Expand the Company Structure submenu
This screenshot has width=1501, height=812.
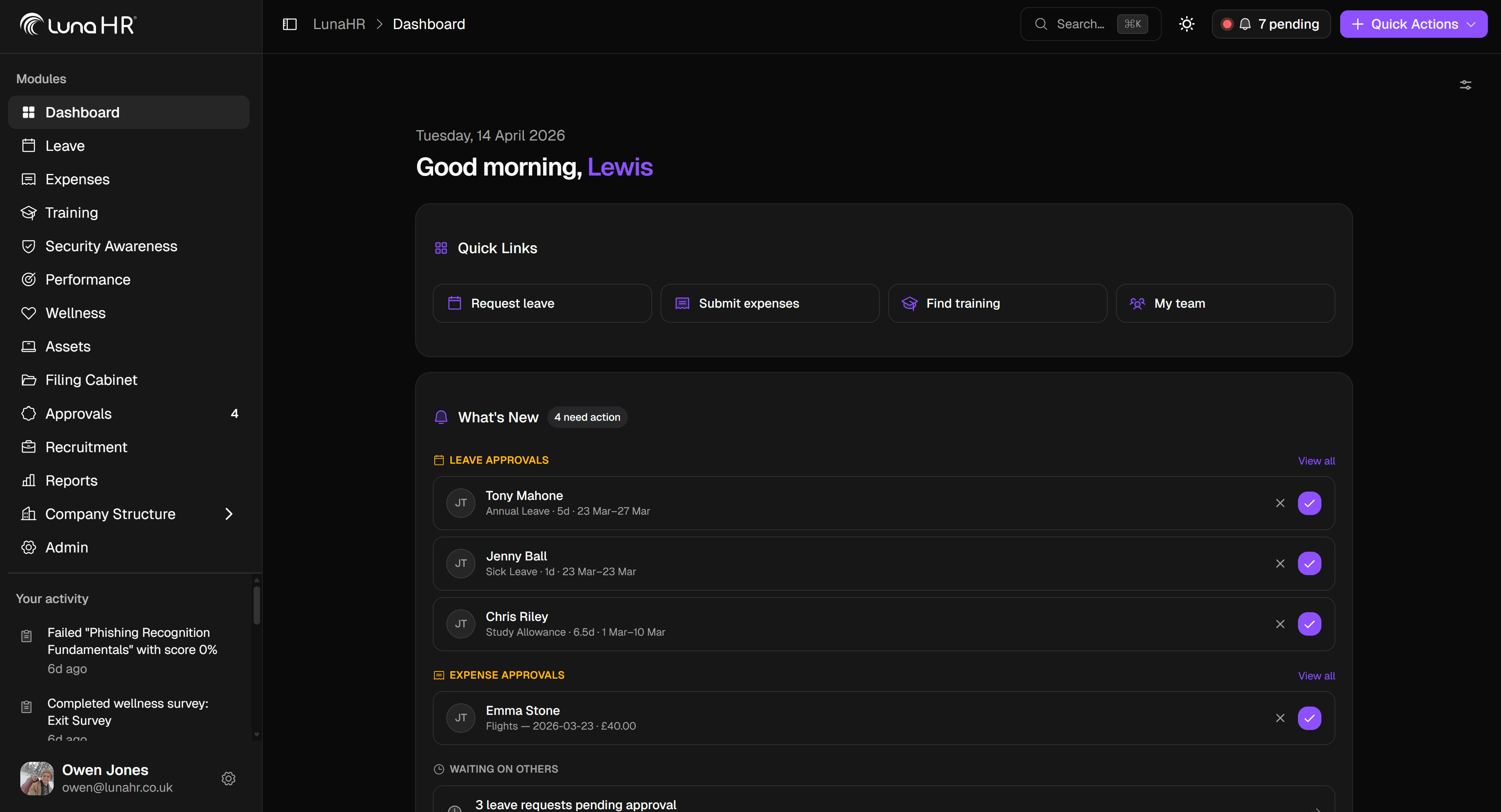[229, 514]
